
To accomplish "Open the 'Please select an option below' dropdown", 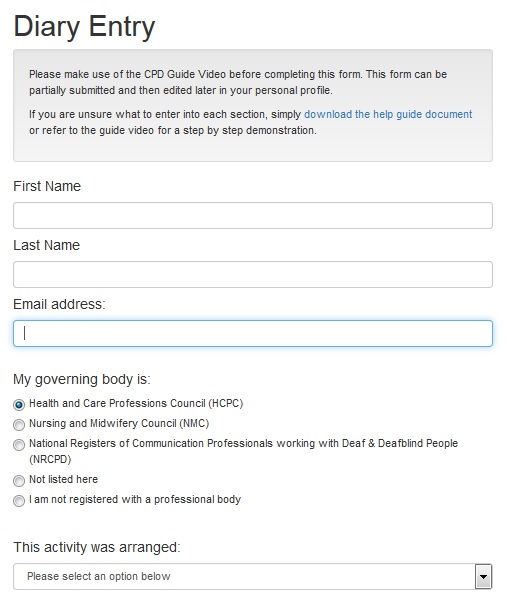I will (253, 576).
